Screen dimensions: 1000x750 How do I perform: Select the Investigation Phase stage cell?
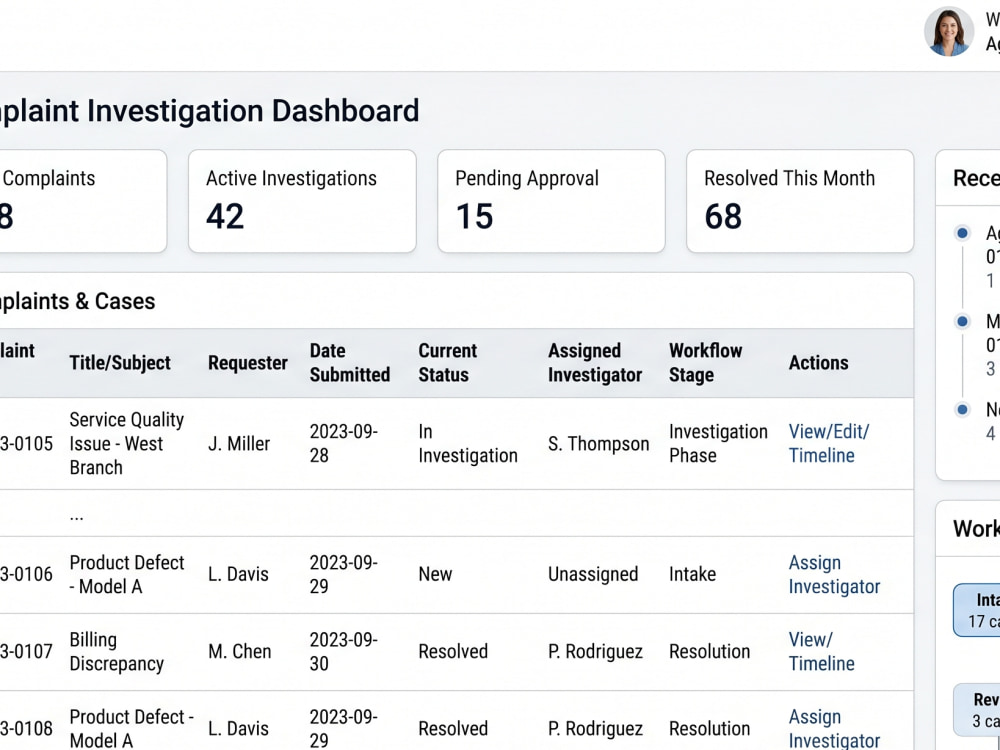(x=718, y=443)
